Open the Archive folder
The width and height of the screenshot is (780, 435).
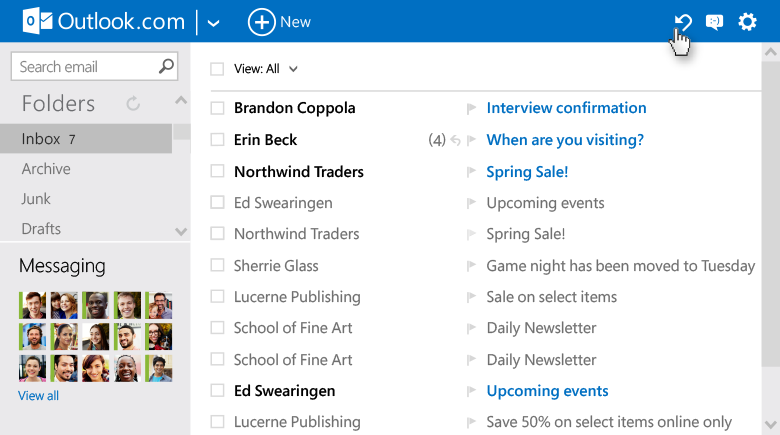[46, 169]
